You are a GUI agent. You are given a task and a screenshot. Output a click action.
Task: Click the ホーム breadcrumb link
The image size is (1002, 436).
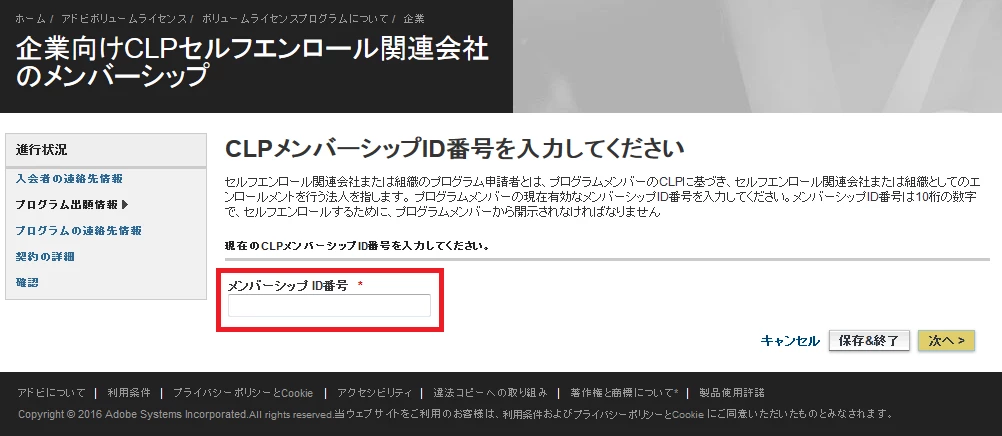30,19
